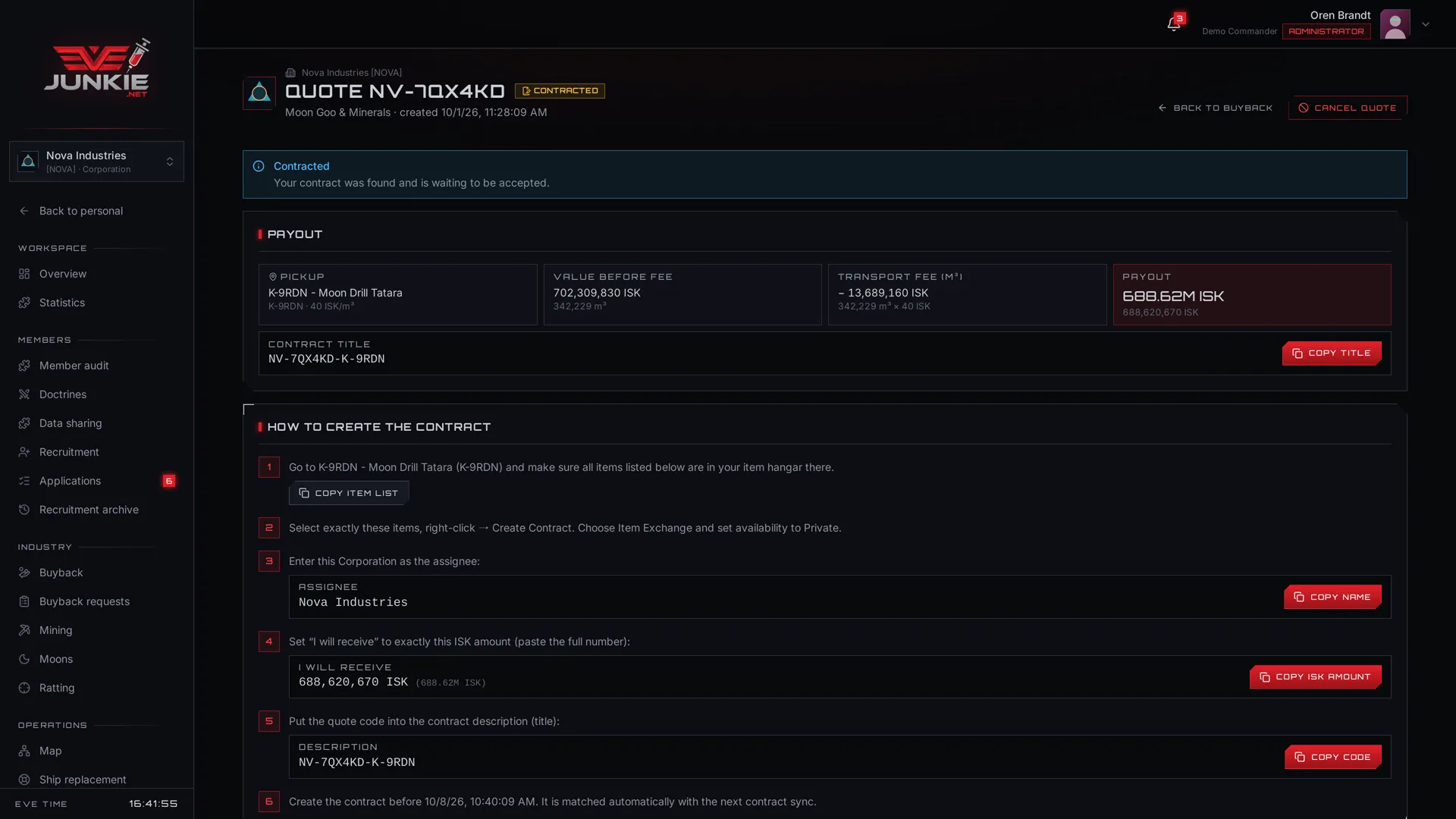Click the pickup location K-9RDN - Moon Drill Tatara
Viewport: 1456px width, 819px height.
tap(335, 293)
